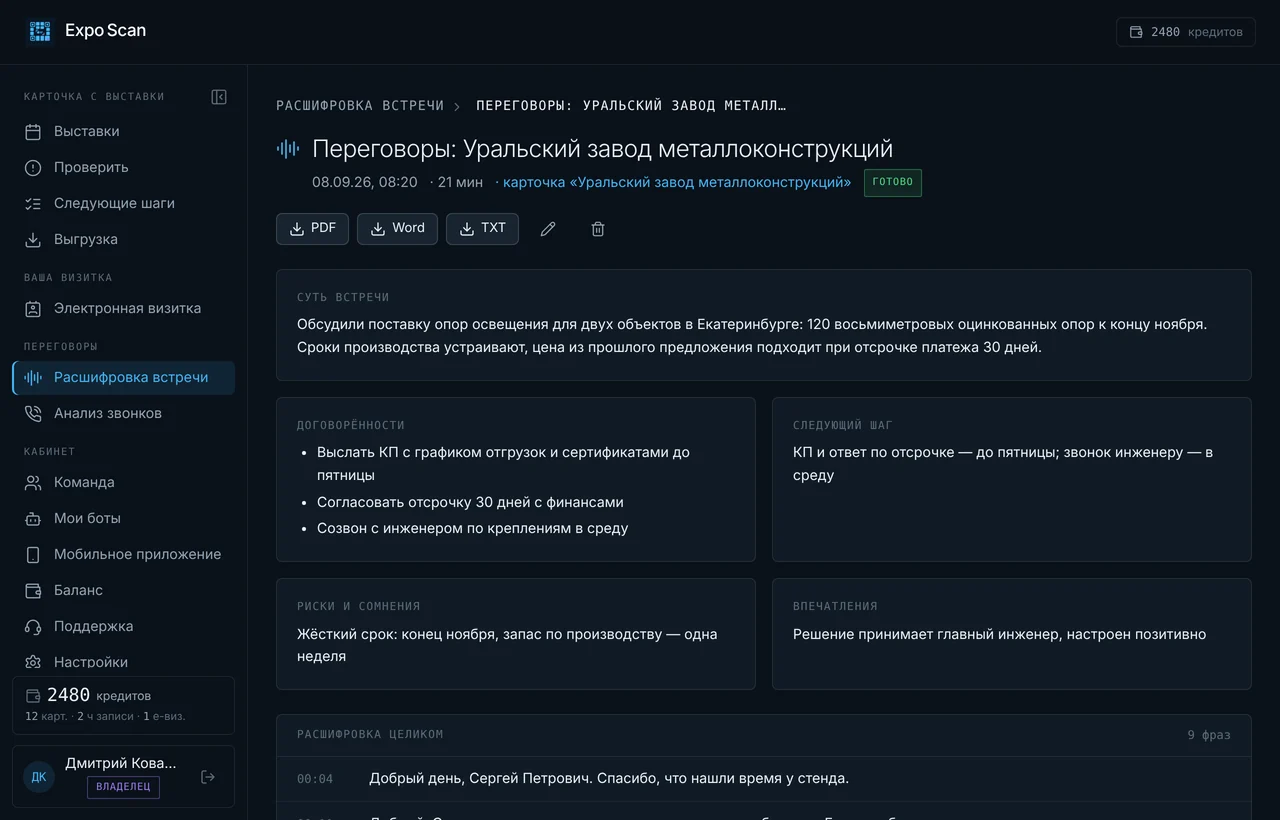The height and width of the screenshot is (820, 1280).
Task: Click the waveform icon next to the meeting title
Action: [x=288, y=149]
